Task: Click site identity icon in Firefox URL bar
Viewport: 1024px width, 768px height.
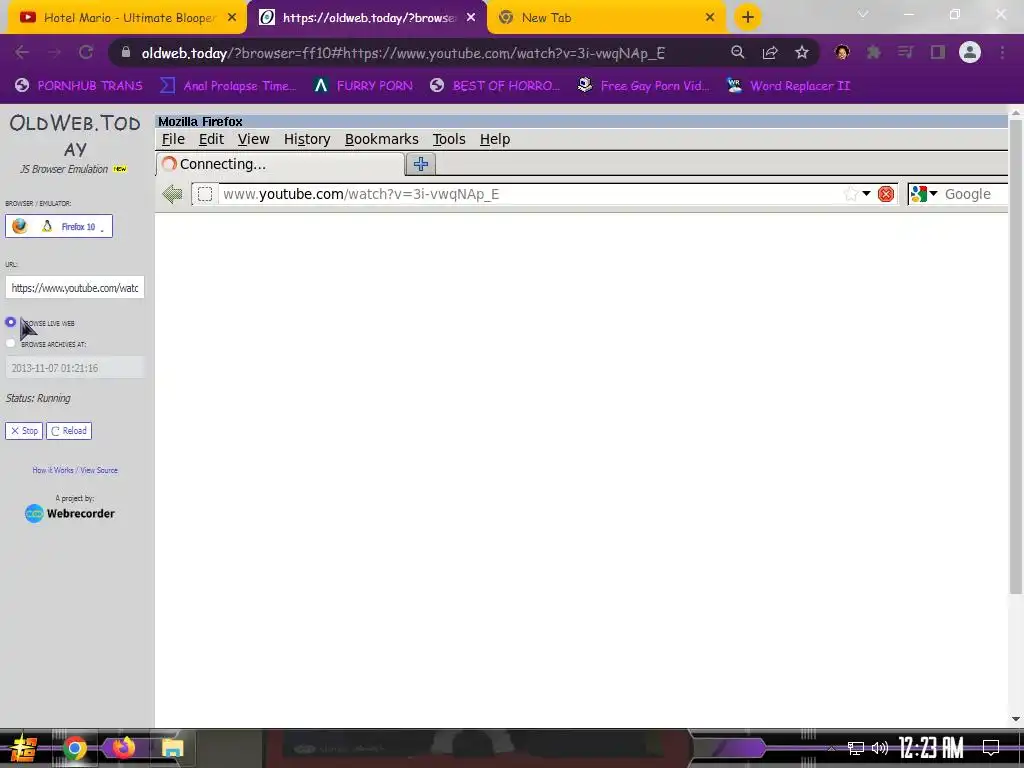Action: pos(205,194)
